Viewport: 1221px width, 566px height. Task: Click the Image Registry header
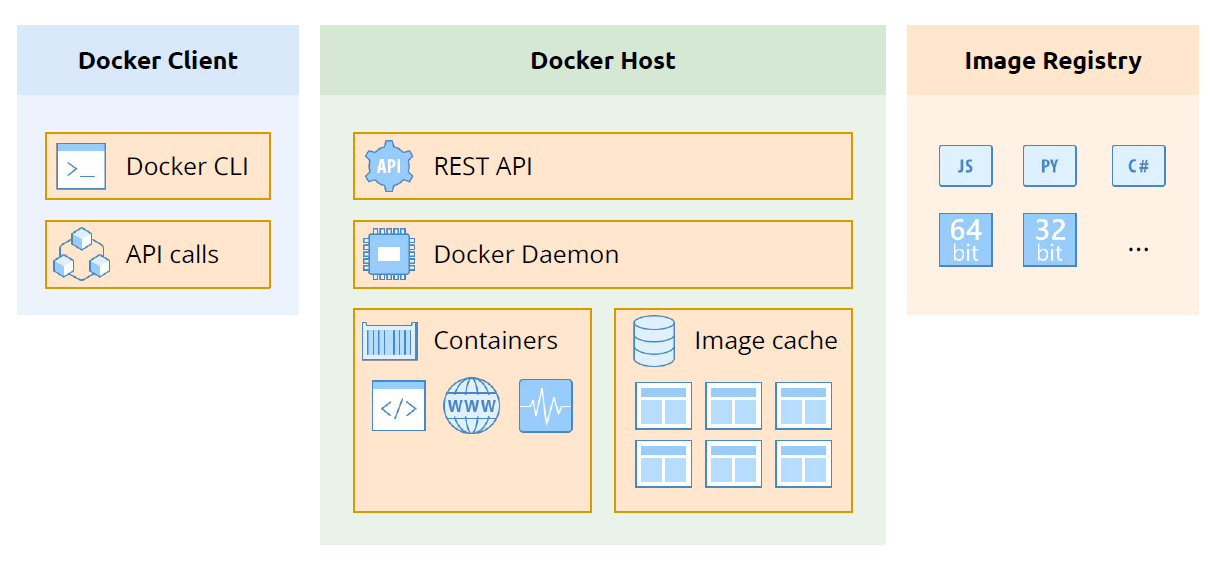point(1052,61)
